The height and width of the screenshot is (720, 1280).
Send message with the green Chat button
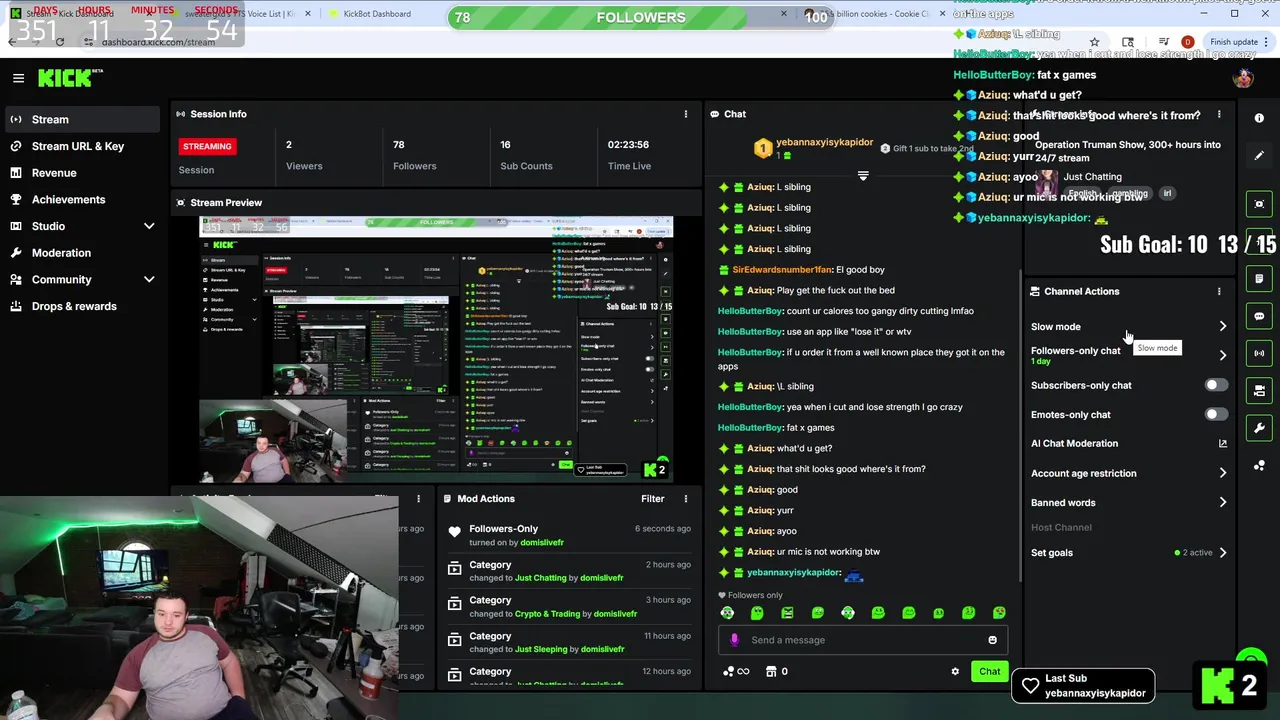tap(989, 672)
